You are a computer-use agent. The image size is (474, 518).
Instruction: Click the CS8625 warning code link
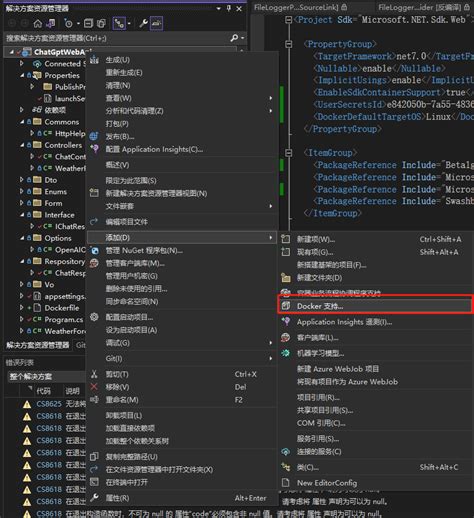tap(49, 404)
